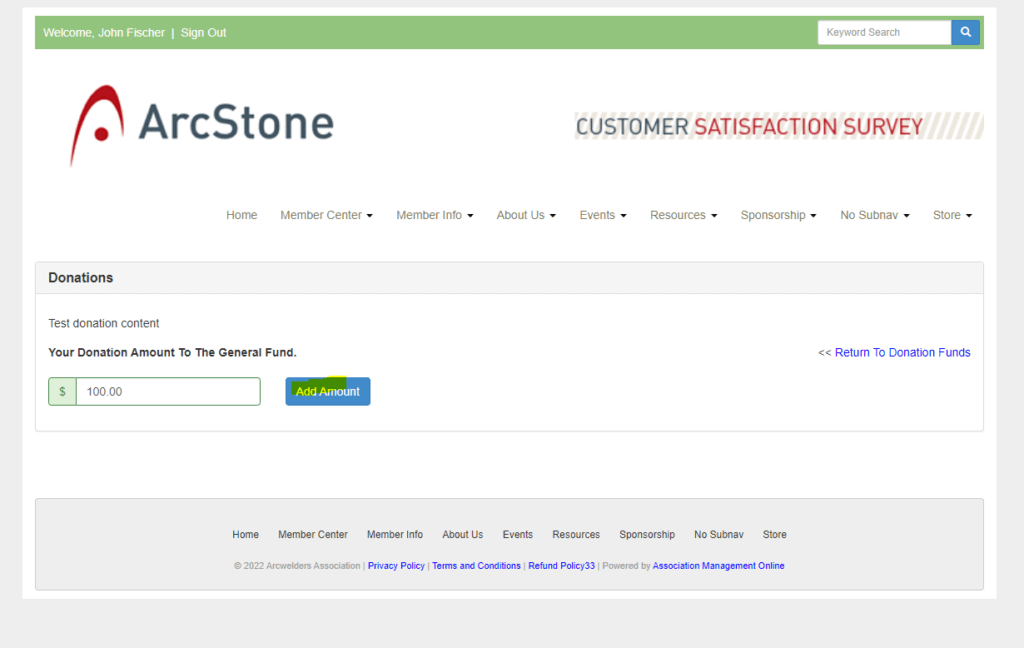The height and width of the screenshot is (648, 1024).
Task: Open the Resources dropdown in navbar
Action: tap(683, 215)
